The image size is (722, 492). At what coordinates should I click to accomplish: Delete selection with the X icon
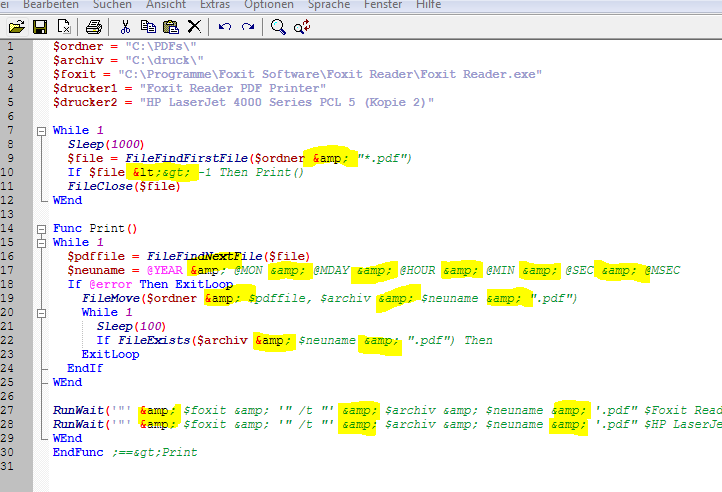click(x=194, y=26)
